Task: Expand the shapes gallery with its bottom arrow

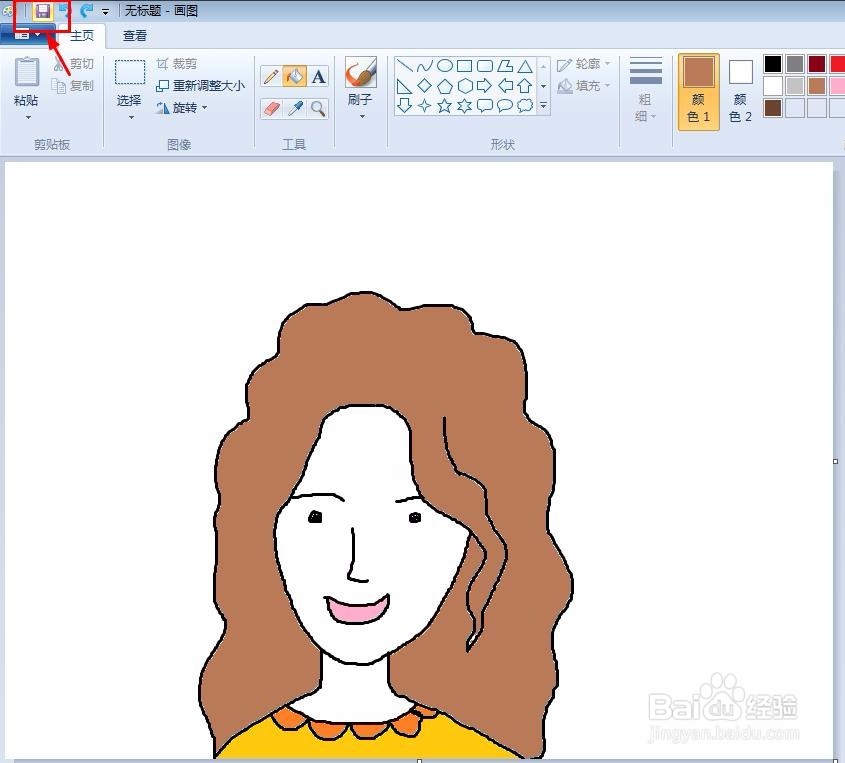Action: (x=543, y=105)
